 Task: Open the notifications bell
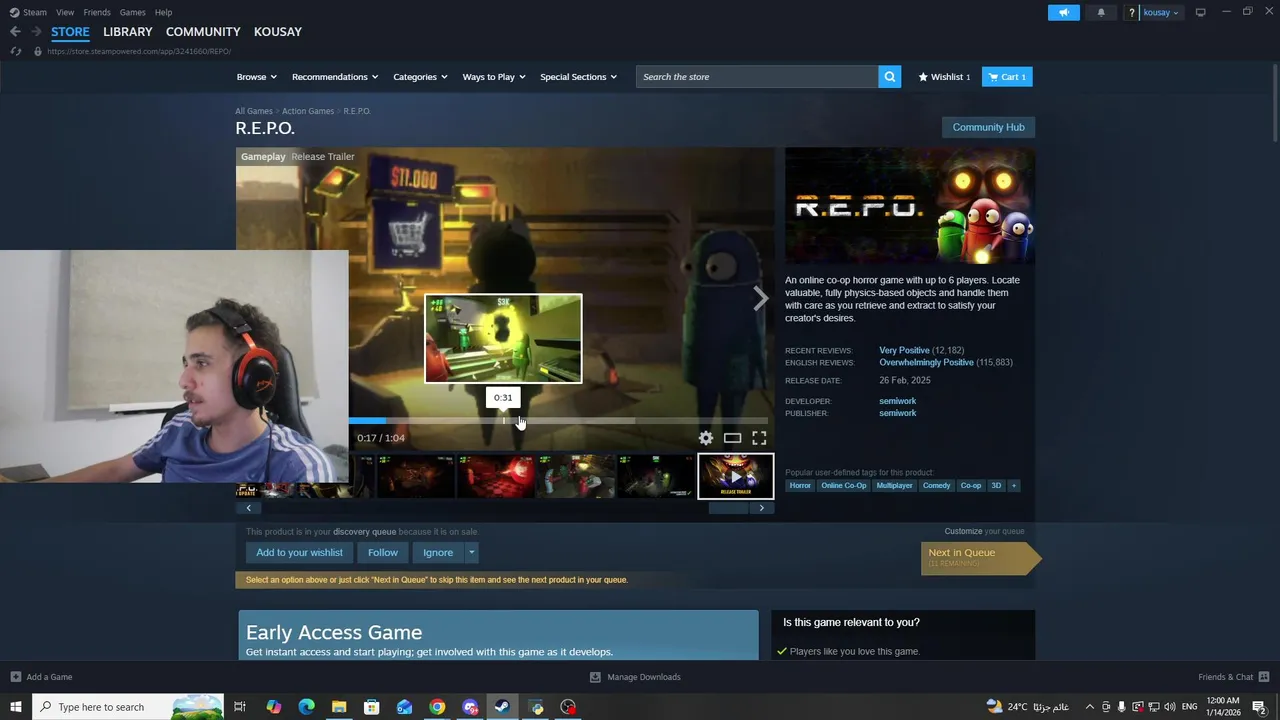coord(1101,12)
